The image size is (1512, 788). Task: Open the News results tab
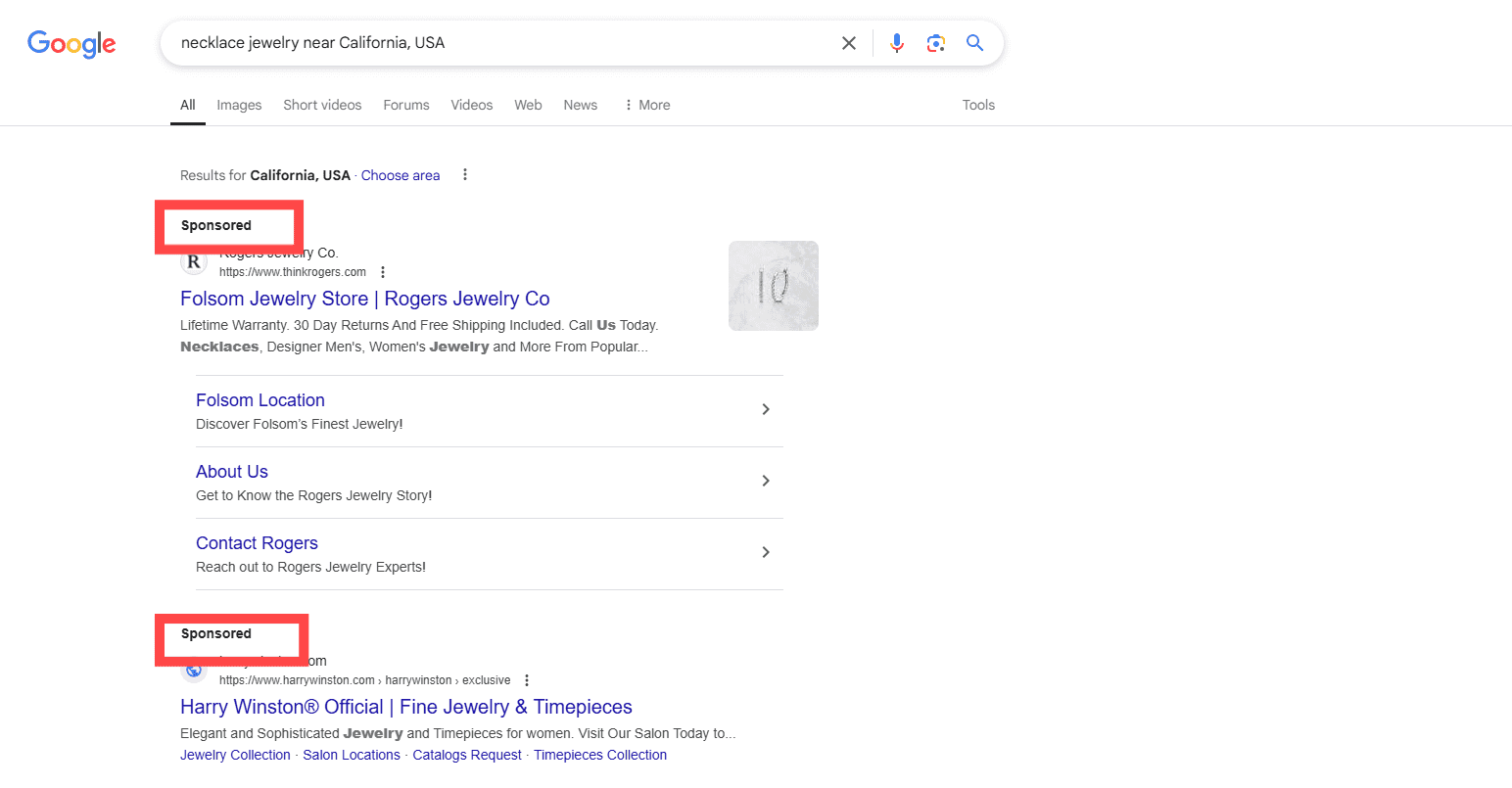[580, 105]
